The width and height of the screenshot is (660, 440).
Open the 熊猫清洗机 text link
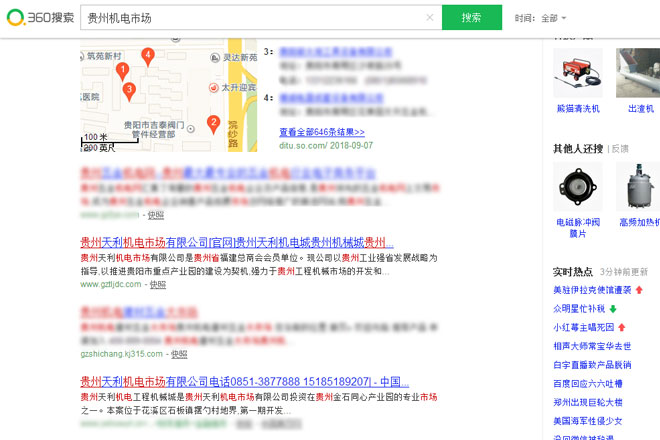click(x=578, y=109)
